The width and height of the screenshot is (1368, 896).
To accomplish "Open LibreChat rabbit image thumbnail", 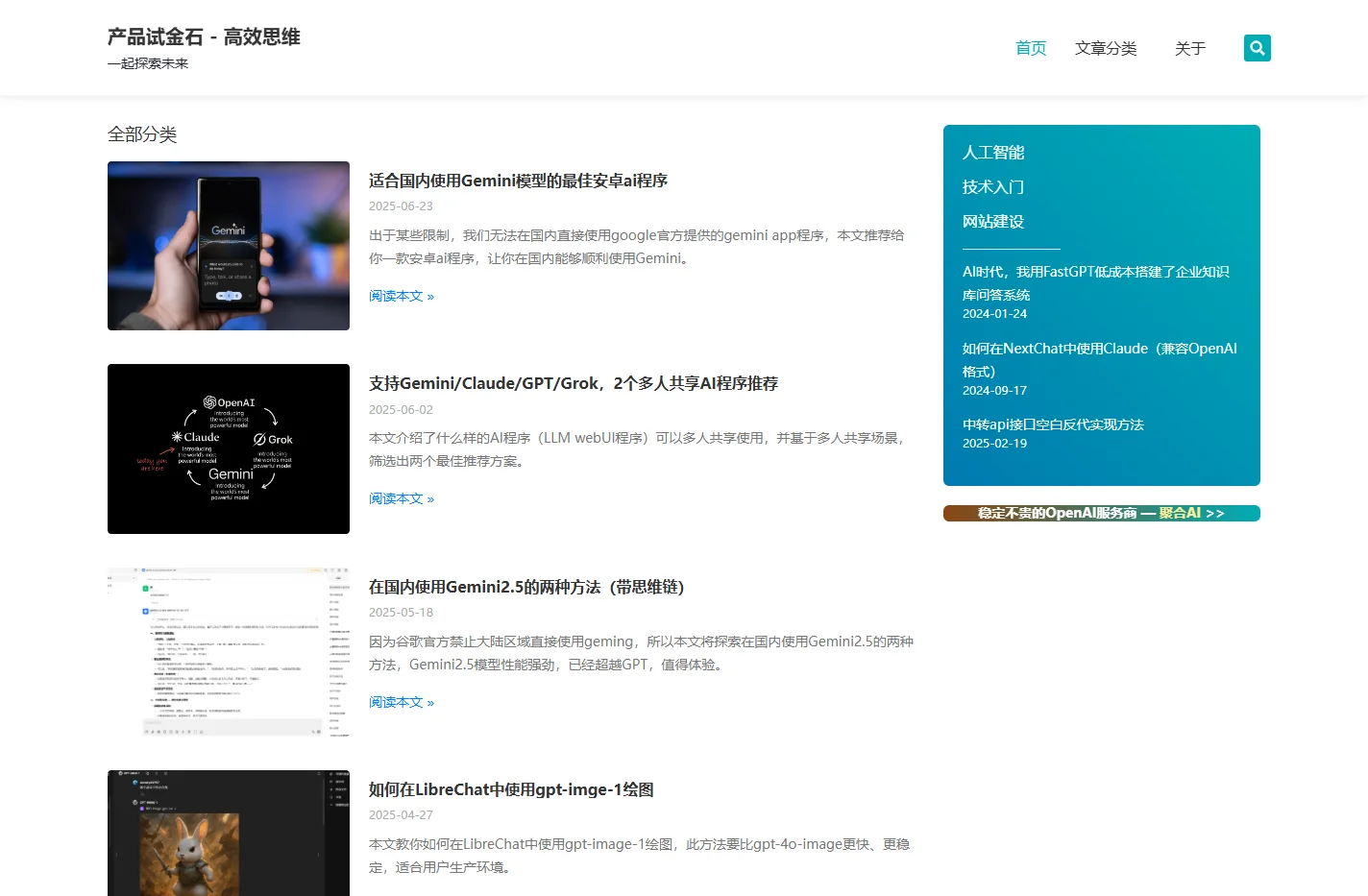I will coord(229,833).
